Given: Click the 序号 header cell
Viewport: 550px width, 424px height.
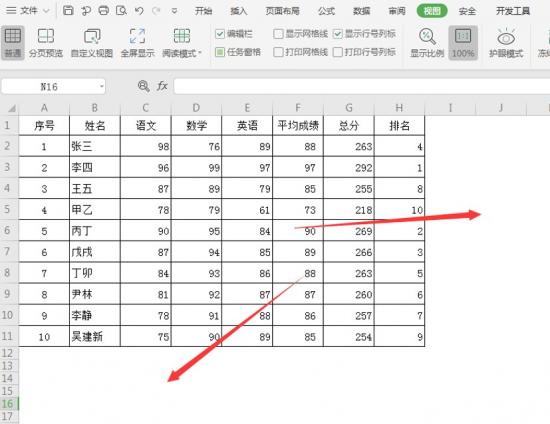Looking at the screenshot, I should click(x=44, y=126).
